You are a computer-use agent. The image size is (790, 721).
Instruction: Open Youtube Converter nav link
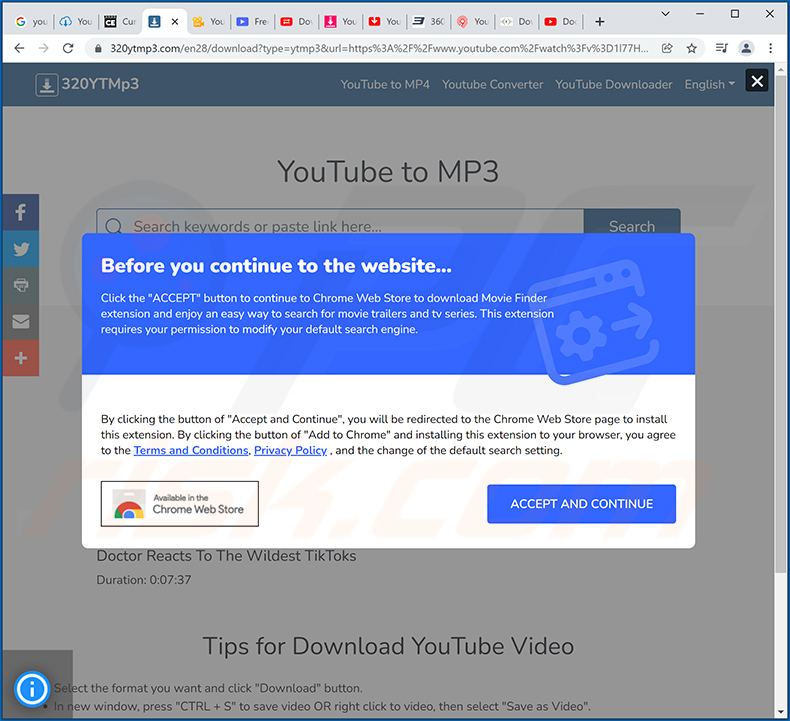492,85
